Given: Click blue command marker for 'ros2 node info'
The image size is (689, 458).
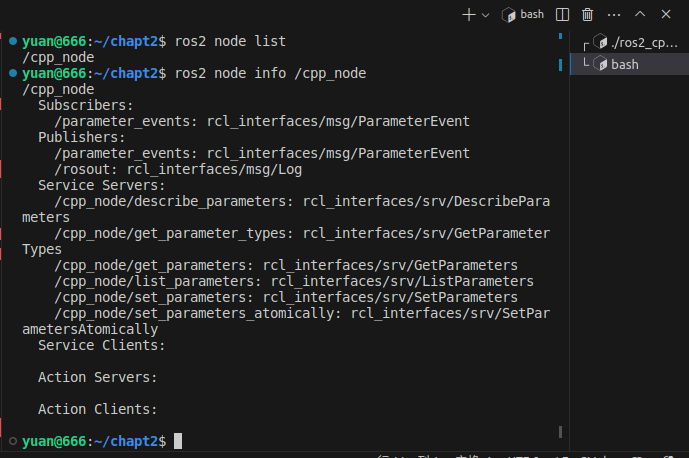Looking at the screenshot, I should coord(13,73).
